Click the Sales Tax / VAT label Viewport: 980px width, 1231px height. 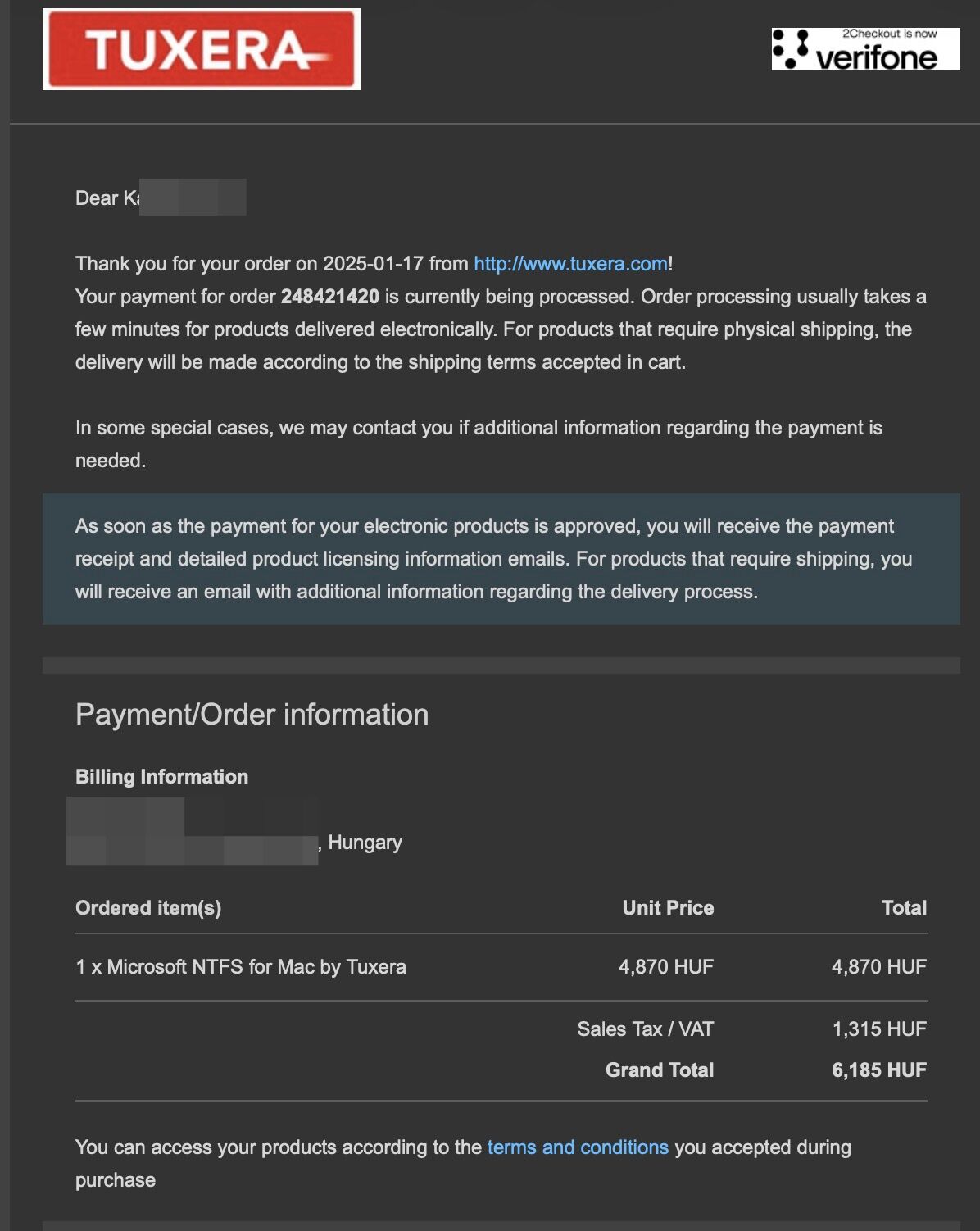[x=645, y=1029]
